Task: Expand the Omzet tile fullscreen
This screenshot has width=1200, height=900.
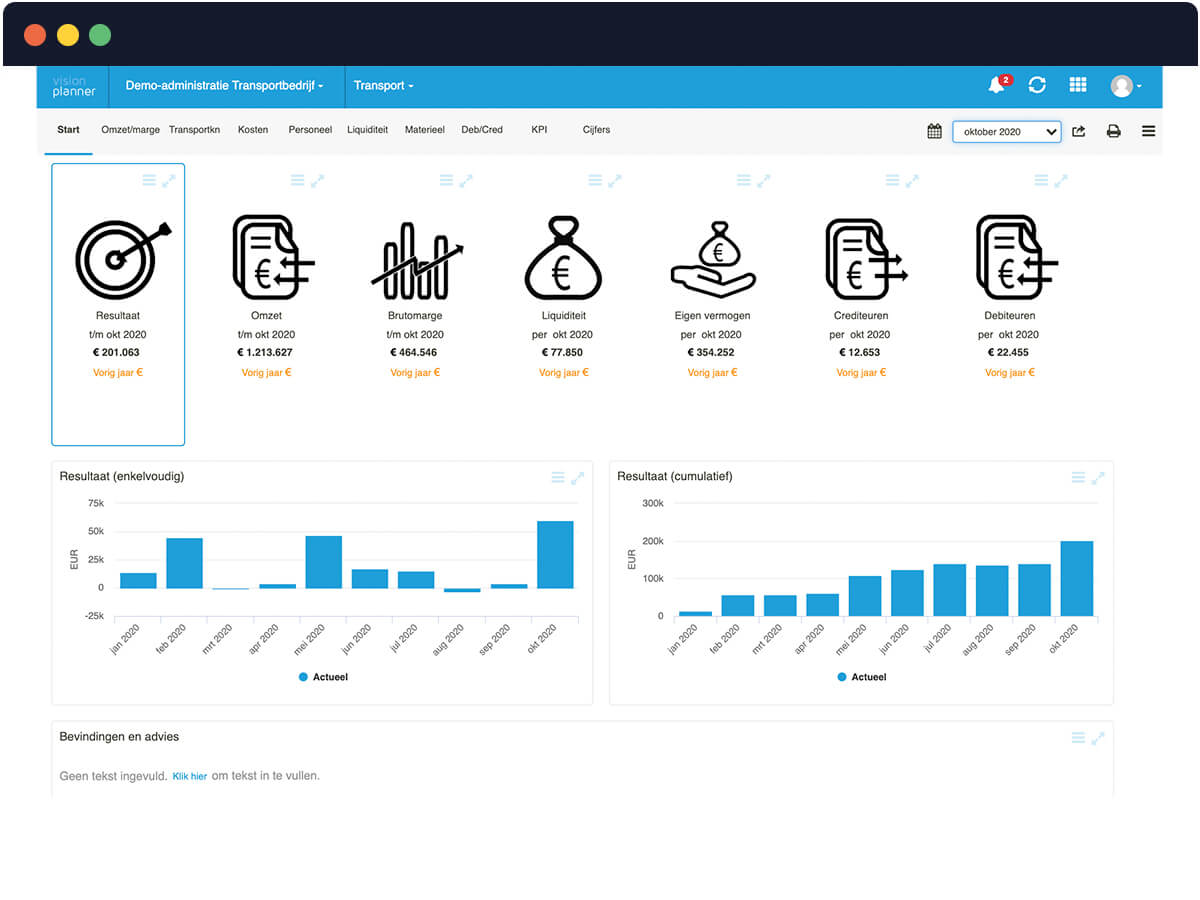Action: [x=317, y=180]
